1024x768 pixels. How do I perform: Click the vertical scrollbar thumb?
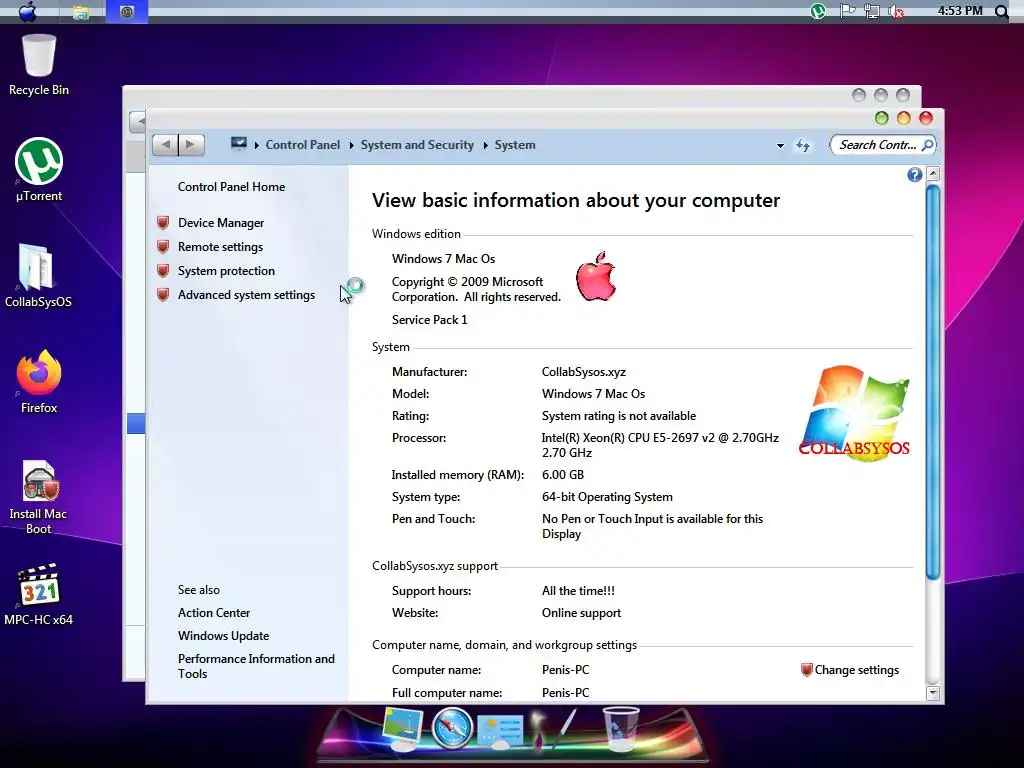click(x=933, y=381)
